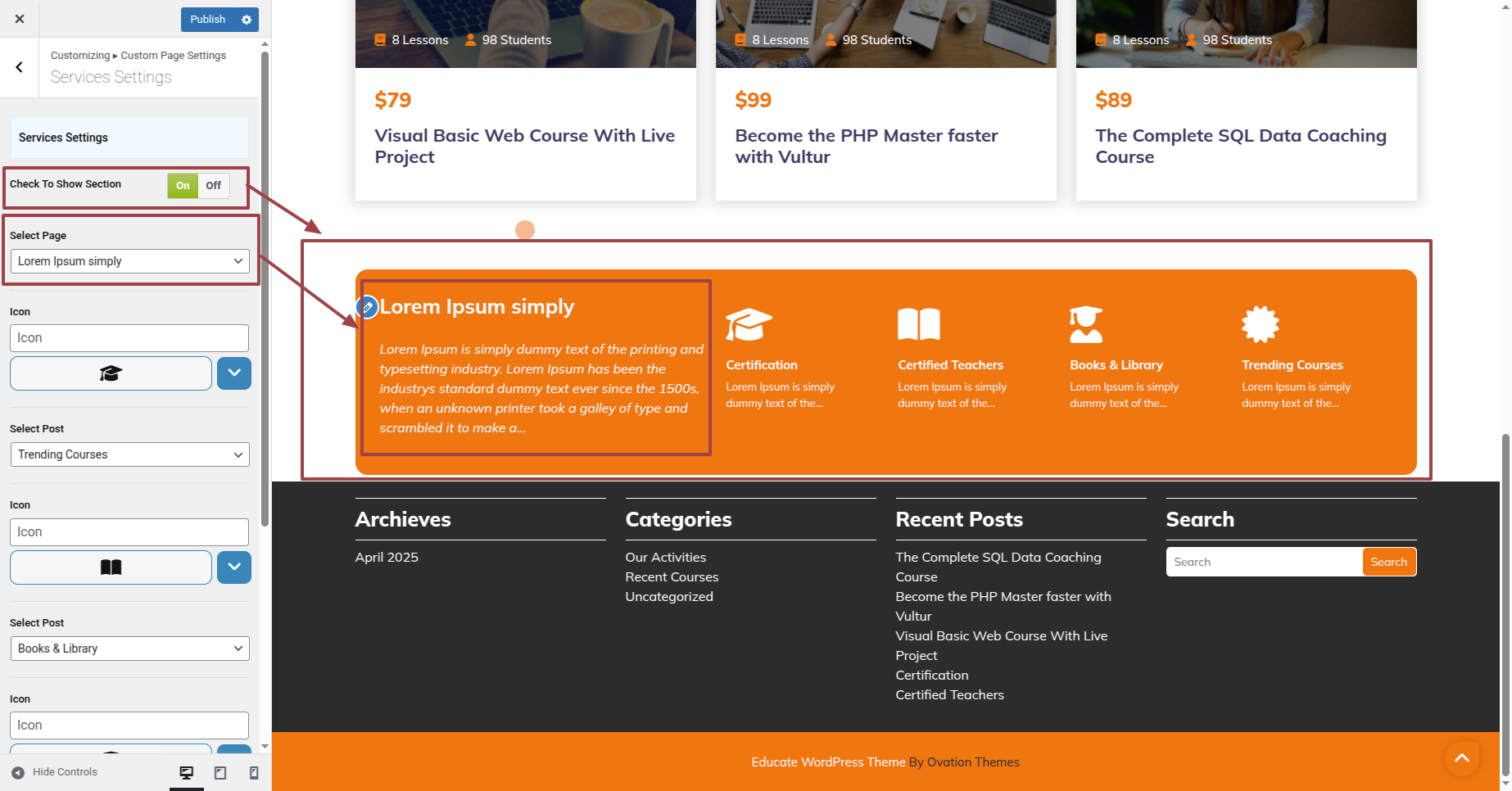This screenshot has width=1512, height=791.
Task: Open publish settings gear icon
Action: pos(247,20)
